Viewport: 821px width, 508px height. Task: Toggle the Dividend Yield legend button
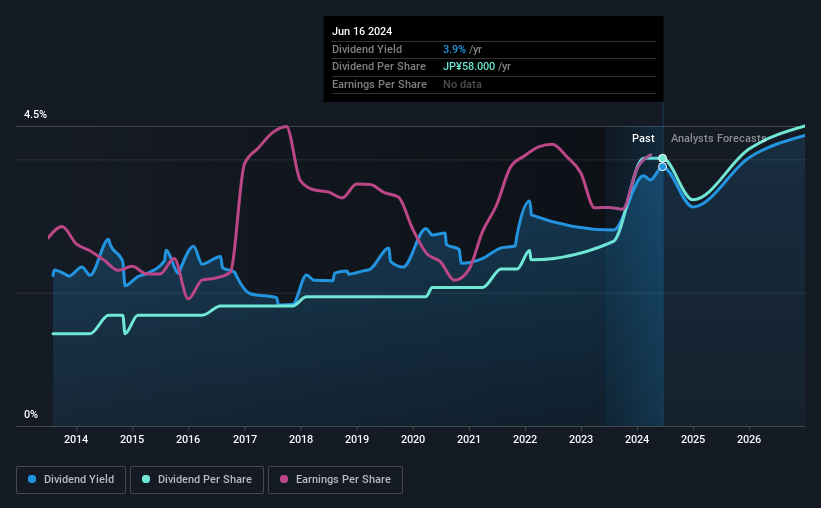click(71, 480)
